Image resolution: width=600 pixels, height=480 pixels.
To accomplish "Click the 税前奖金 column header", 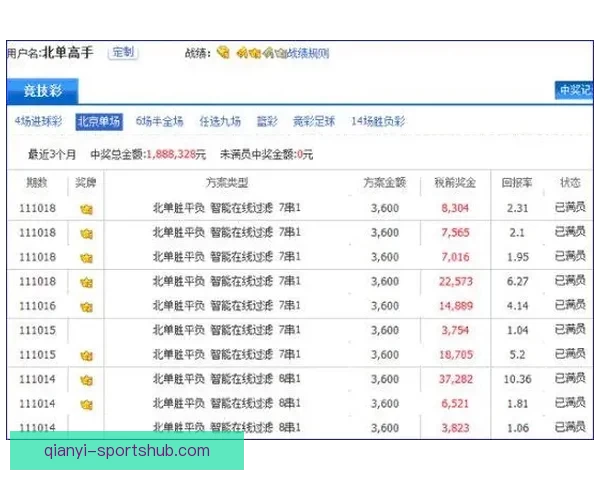I will point(455,183).
